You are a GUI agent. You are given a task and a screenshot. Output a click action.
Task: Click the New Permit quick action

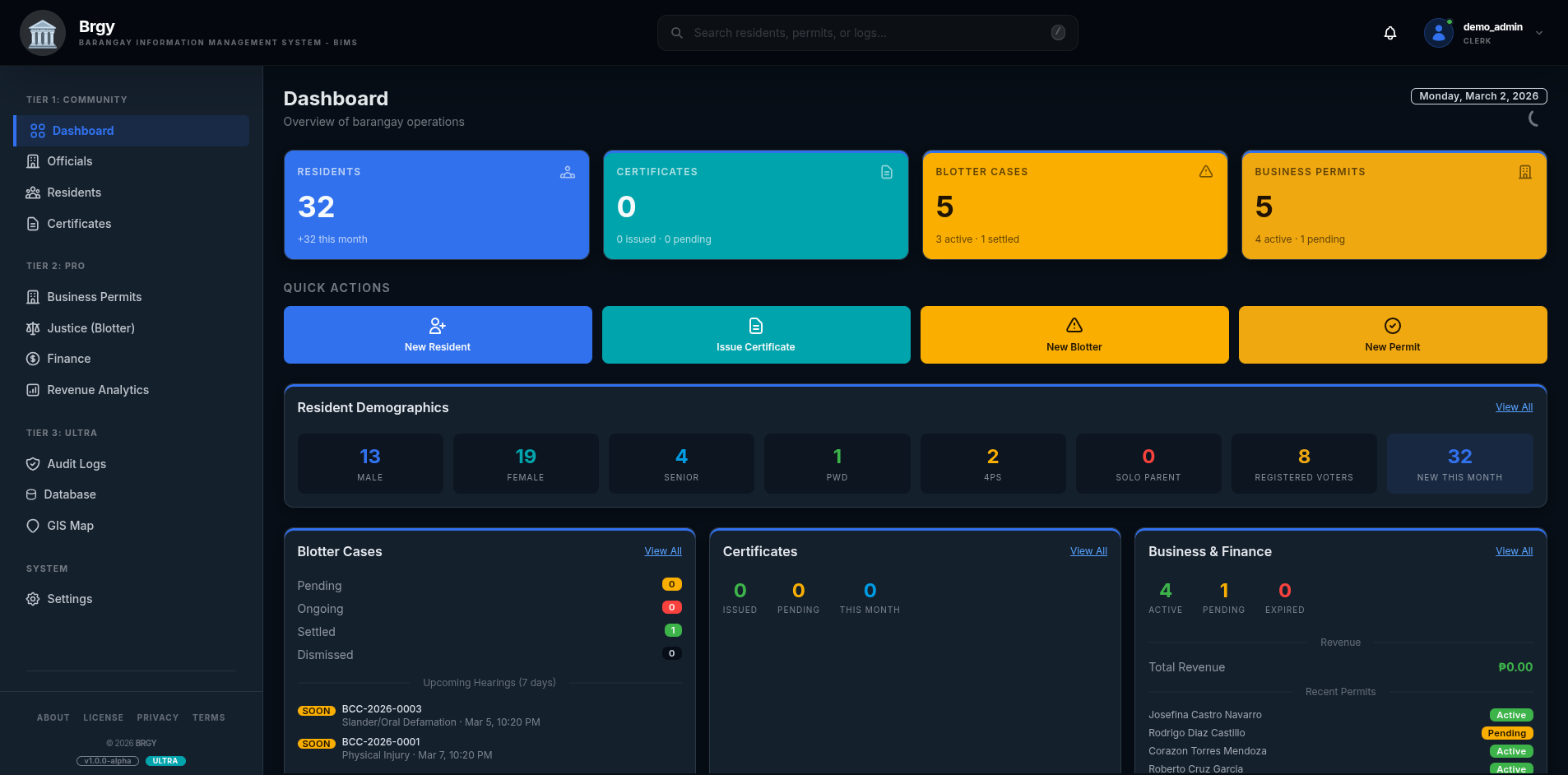1393,335
